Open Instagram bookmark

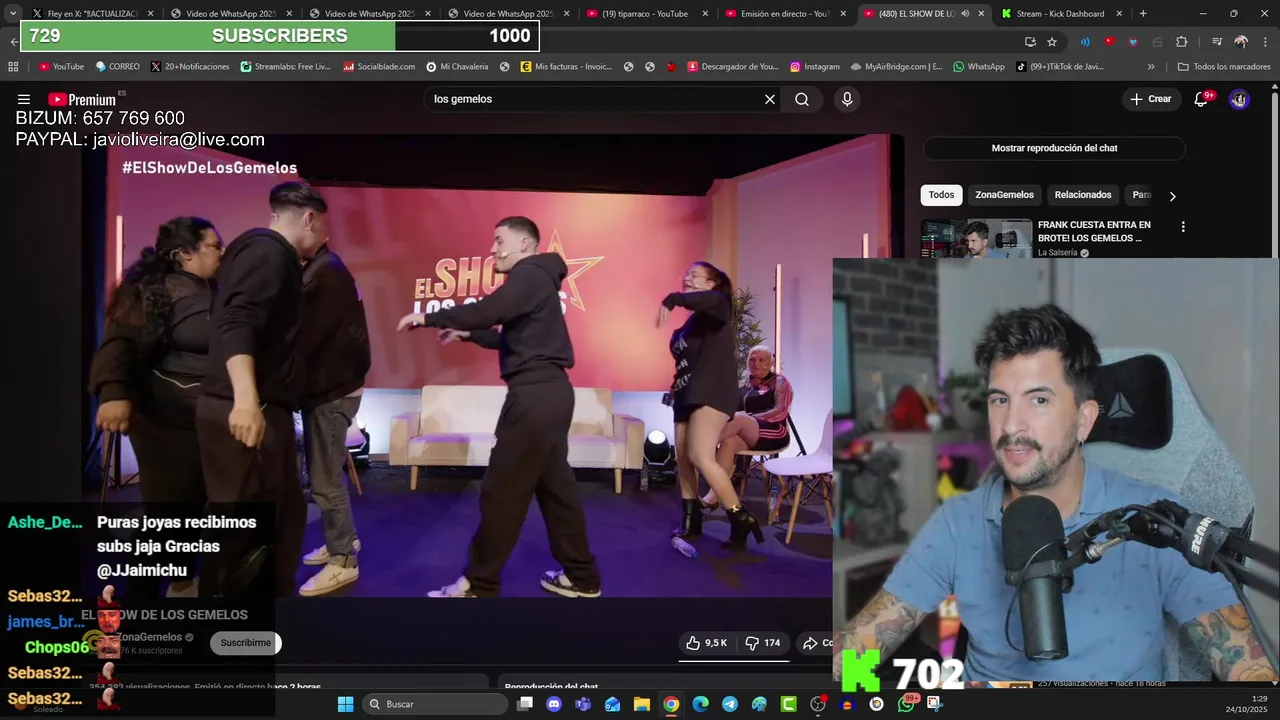[x=814, y=67]
